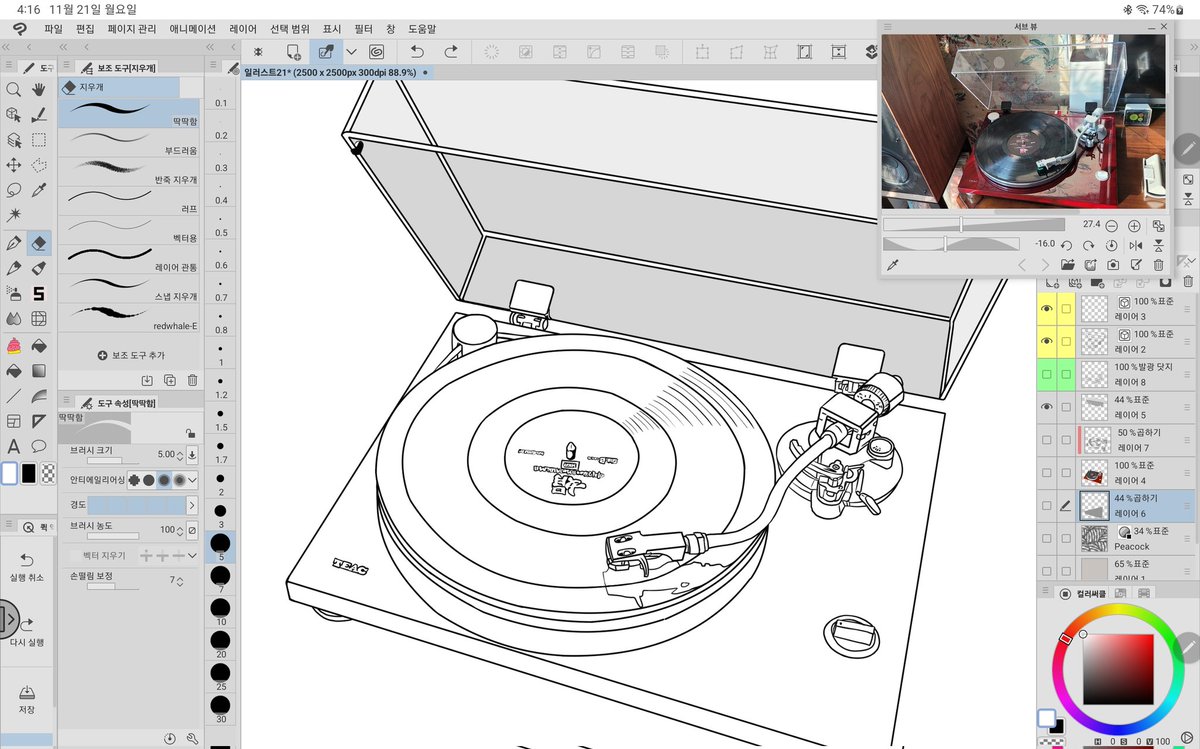1200x749 pixels.
Task: Choose the Hand move tool
Action: [39, 89]
